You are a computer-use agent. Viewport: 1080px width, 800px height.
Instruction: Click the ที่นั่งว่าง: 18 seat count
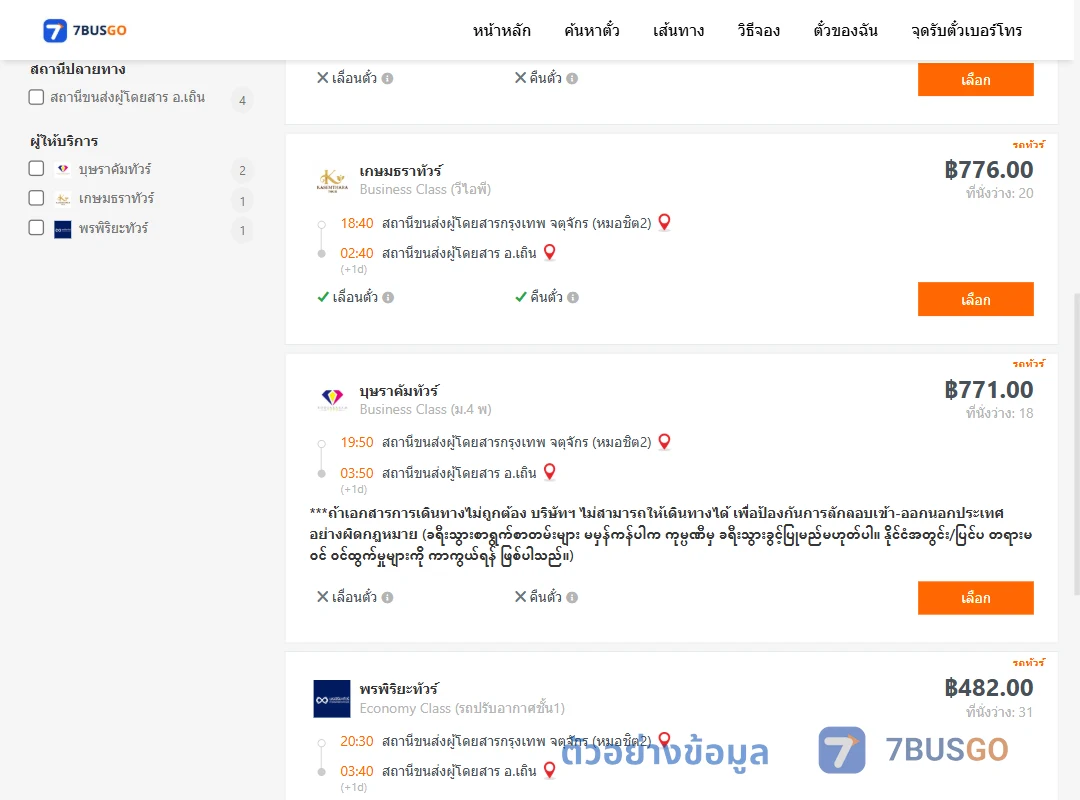coord(999,413)
